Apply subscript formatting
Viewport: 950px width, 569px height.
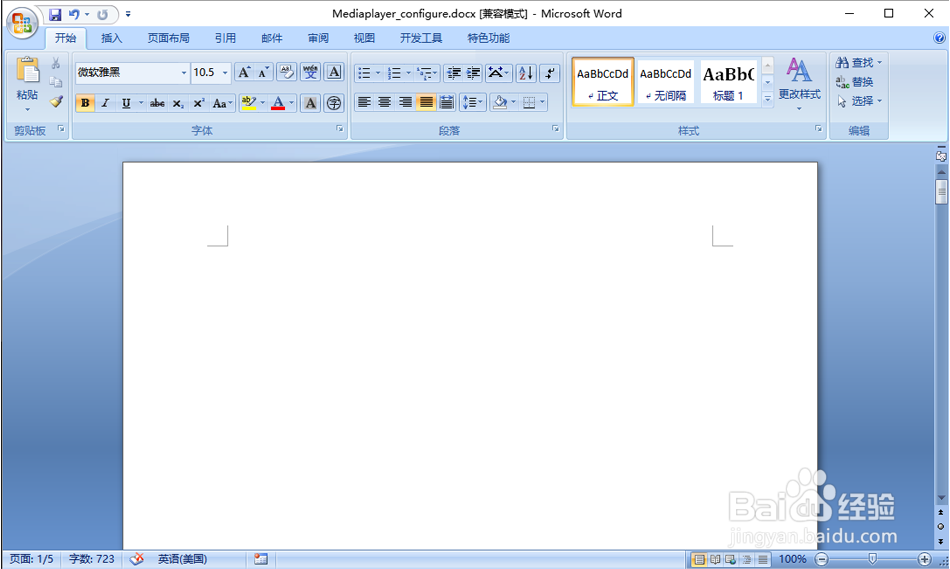(x=178, y=103)
